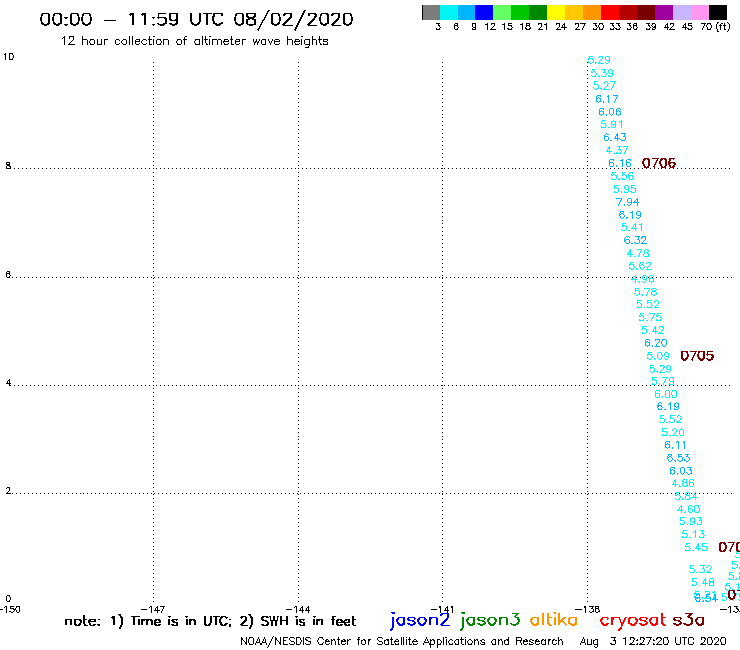Click the 5.13 wave height reading

point(693,534)
